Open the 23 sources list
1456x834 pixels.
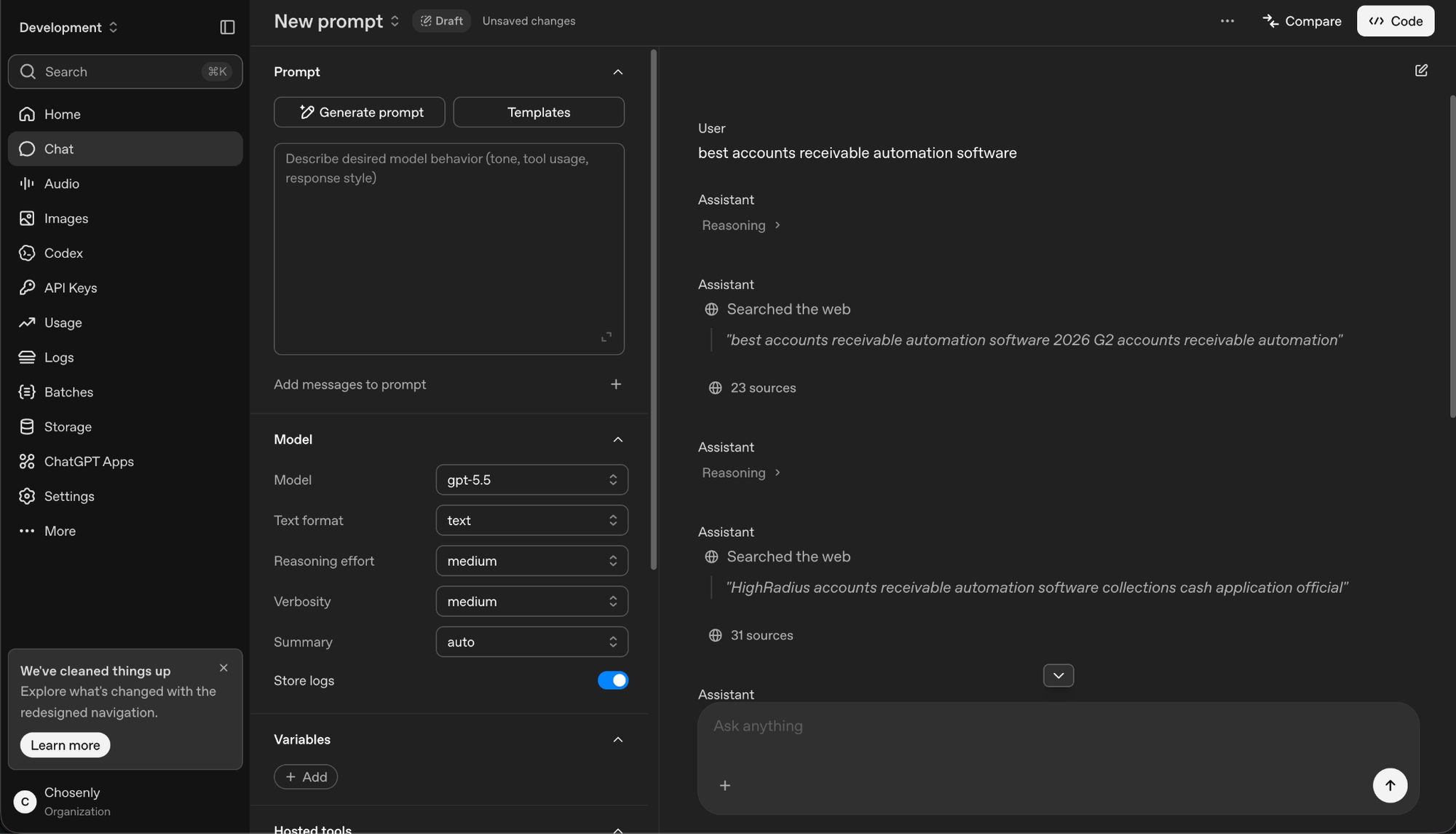pos(753,388)
